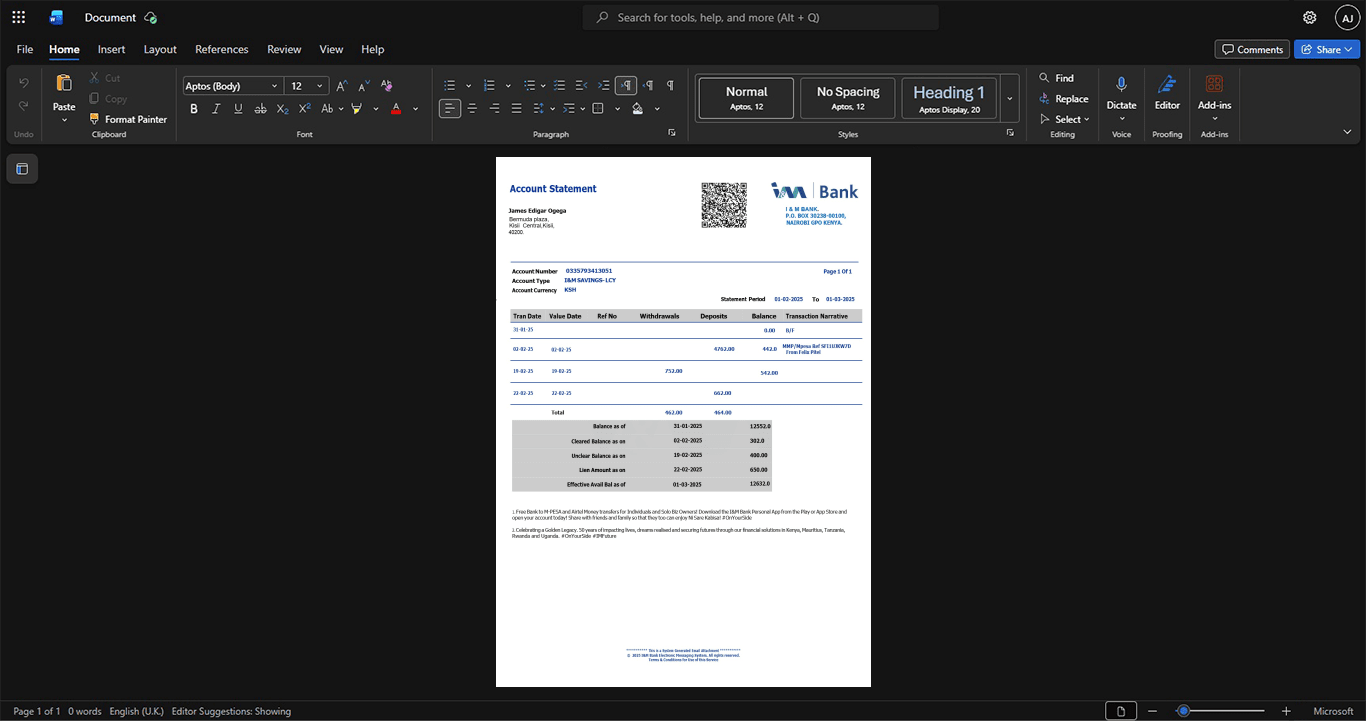Apply yellow text highlight
This screenshot has height=721, width=1366.
tap(357, 108)
